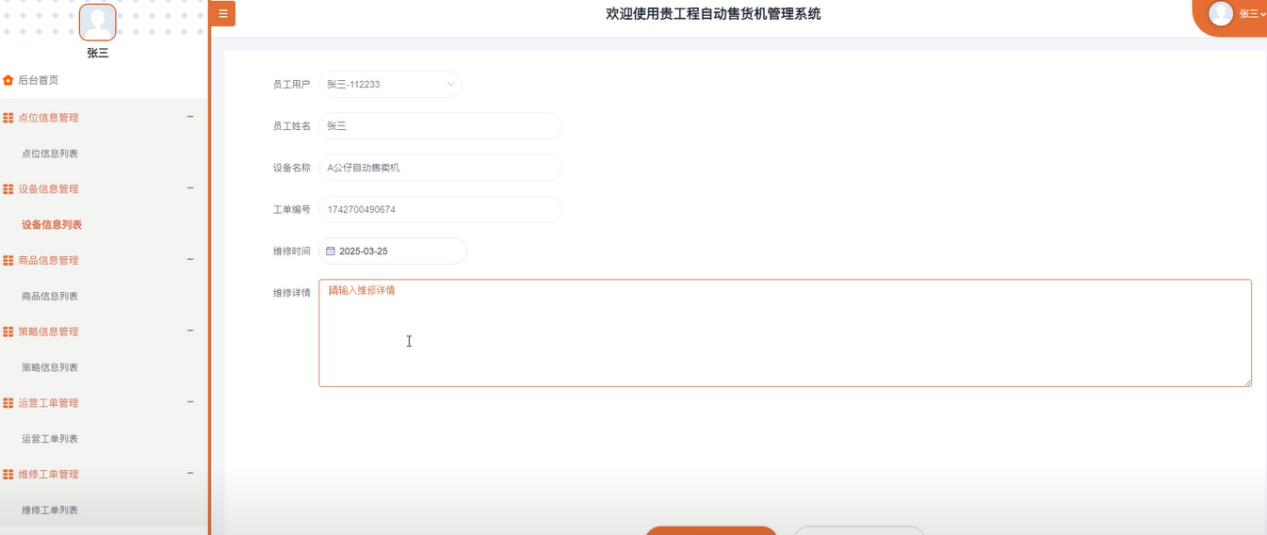Image resolution: width=1267 pixels, height=535 pixels.
Task: Click grid icon beside 策略信息管理
Action: point(8,332)
